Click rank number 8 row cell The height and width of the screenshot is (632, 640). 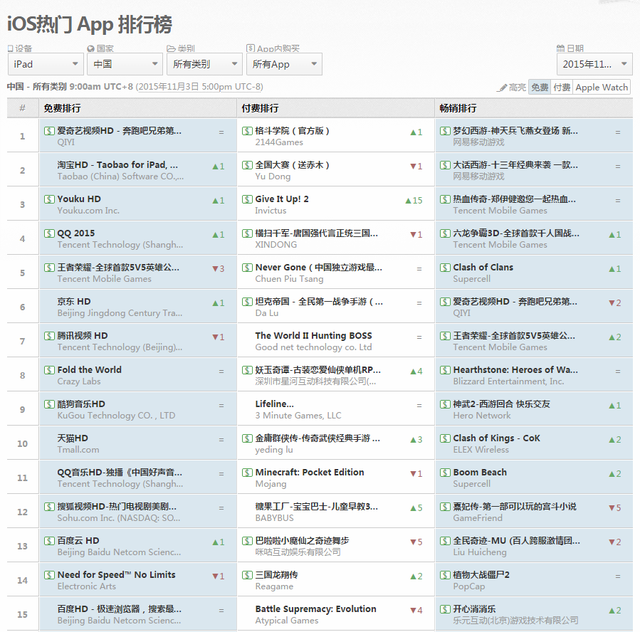pyautogui.click(x=22, y=375)
